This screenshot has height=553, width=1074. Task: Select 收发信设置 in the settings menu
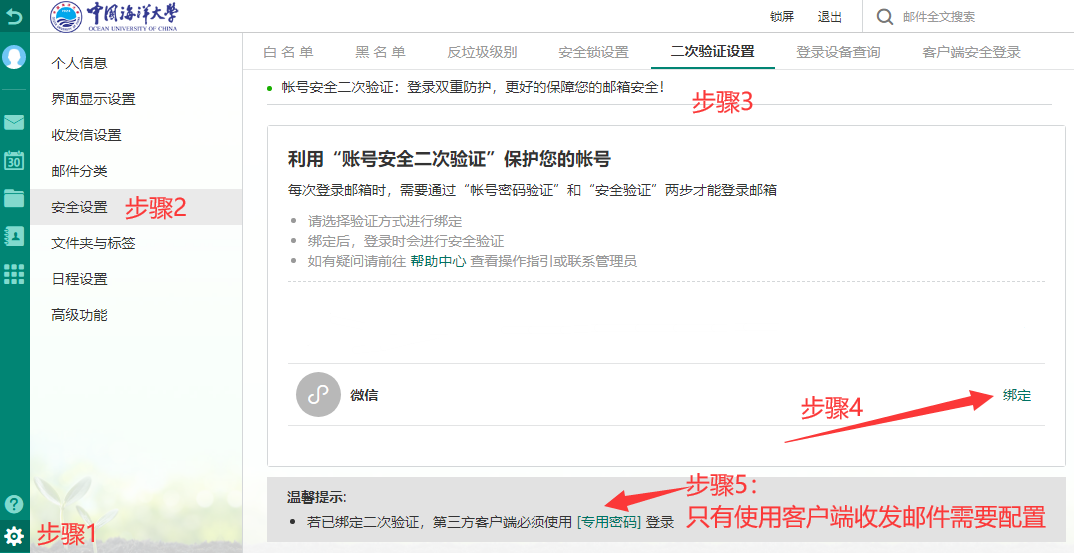coord(86,135)
